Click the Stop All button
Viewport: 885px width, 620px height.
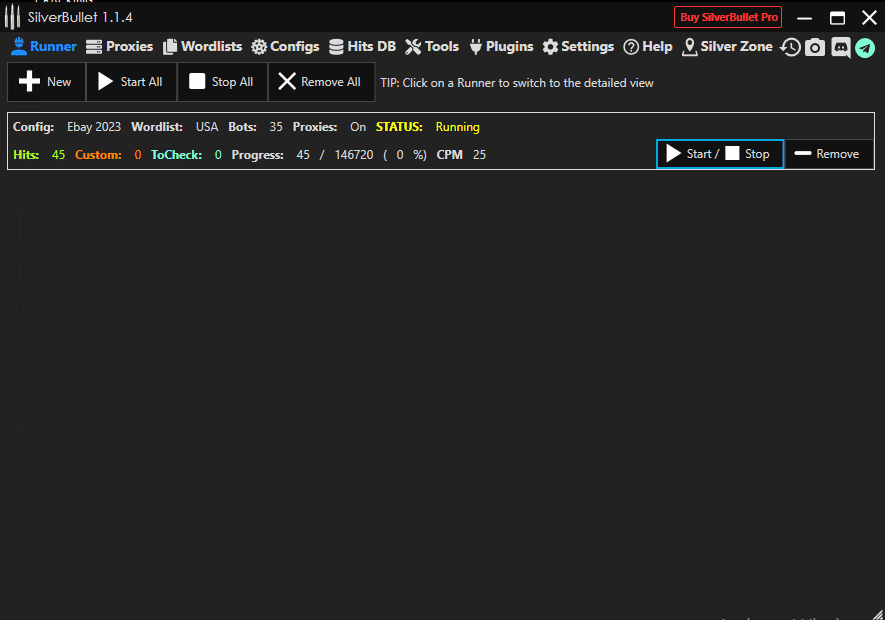coord(222,82)
